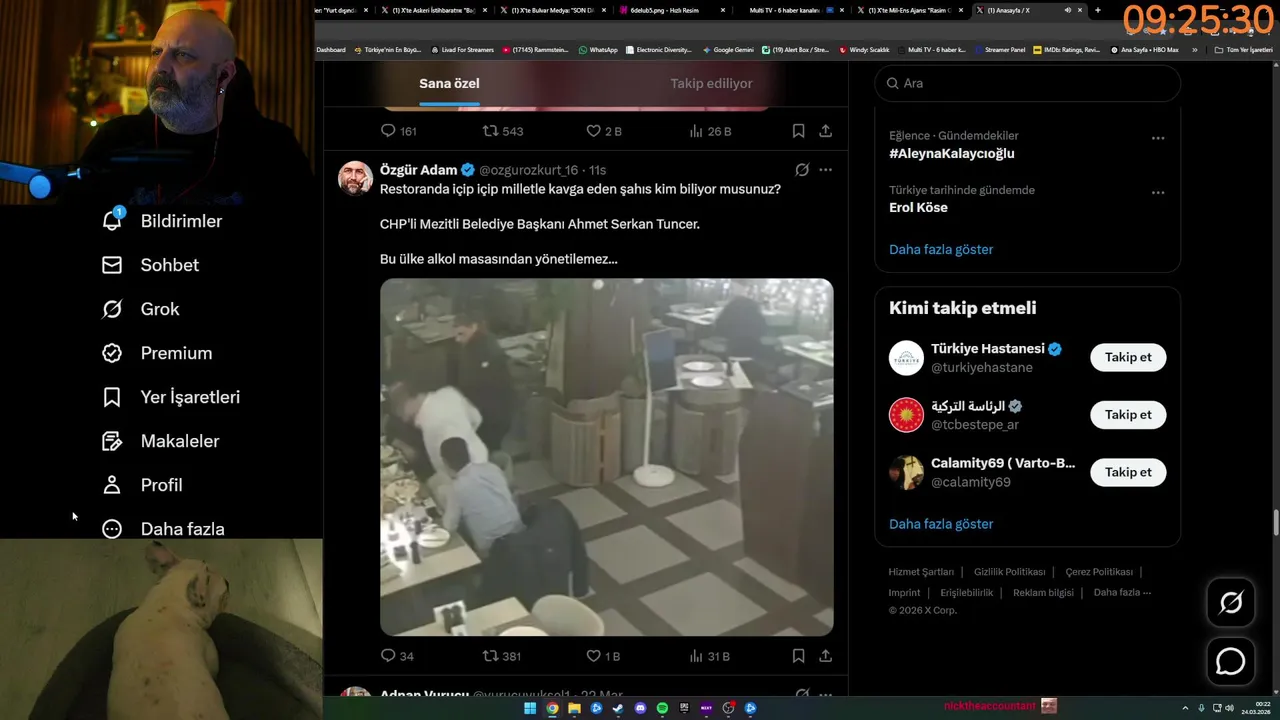Viewport: 1280px width, 720px height.
Task: Open Windows Start button on taskbar
Action: pyautogui.click(x=530, y=708)
